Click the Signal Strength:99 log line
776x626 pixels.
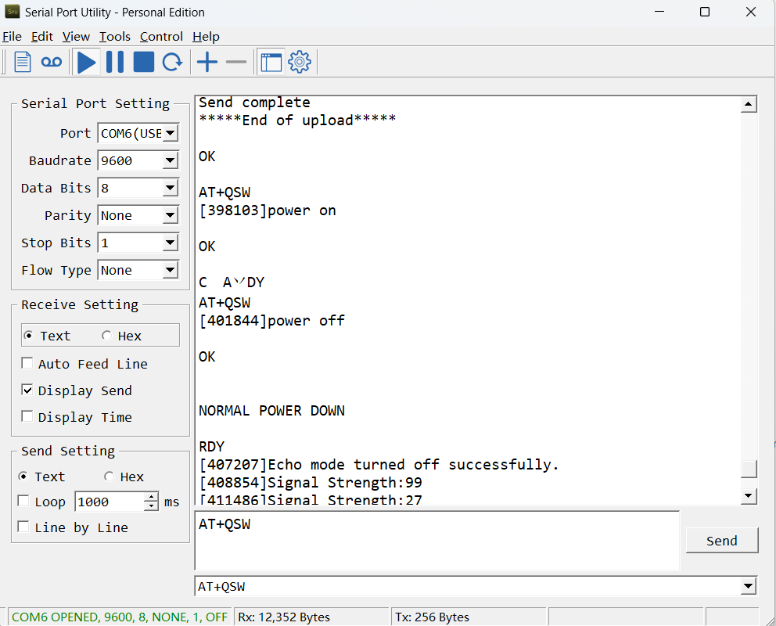click(310, 482)
